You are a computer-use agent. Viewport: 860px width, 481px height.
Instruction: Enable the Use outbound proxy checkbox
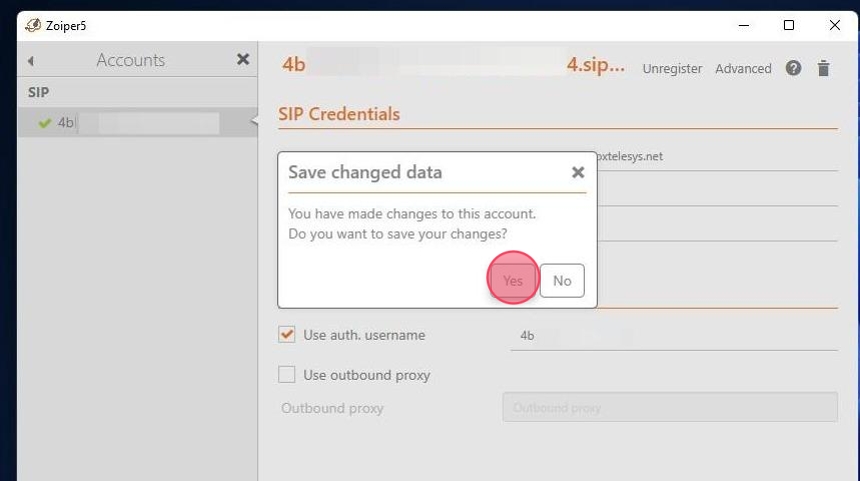(x=287, y=375)
